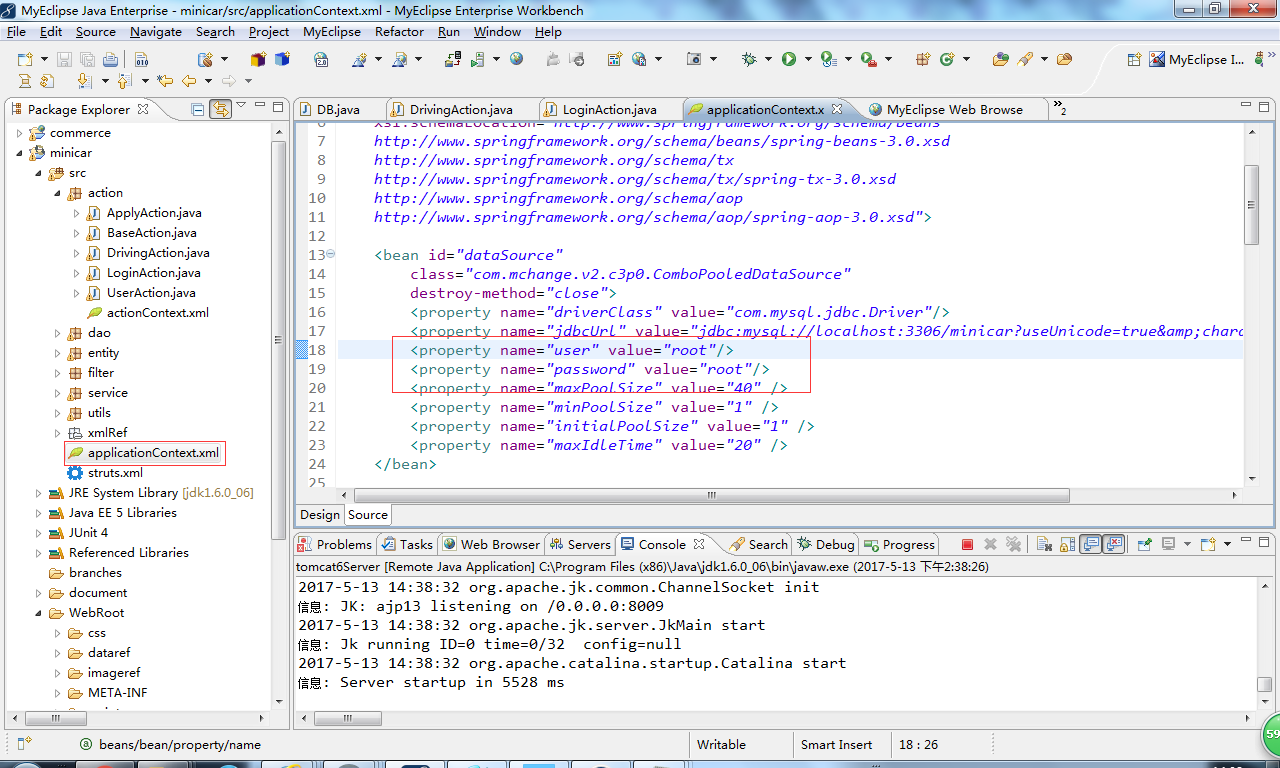Toggle Link with Editor in Package Explorer
Image resolution: width=1280 pixels, height=768 pixels.
(219, 109)
